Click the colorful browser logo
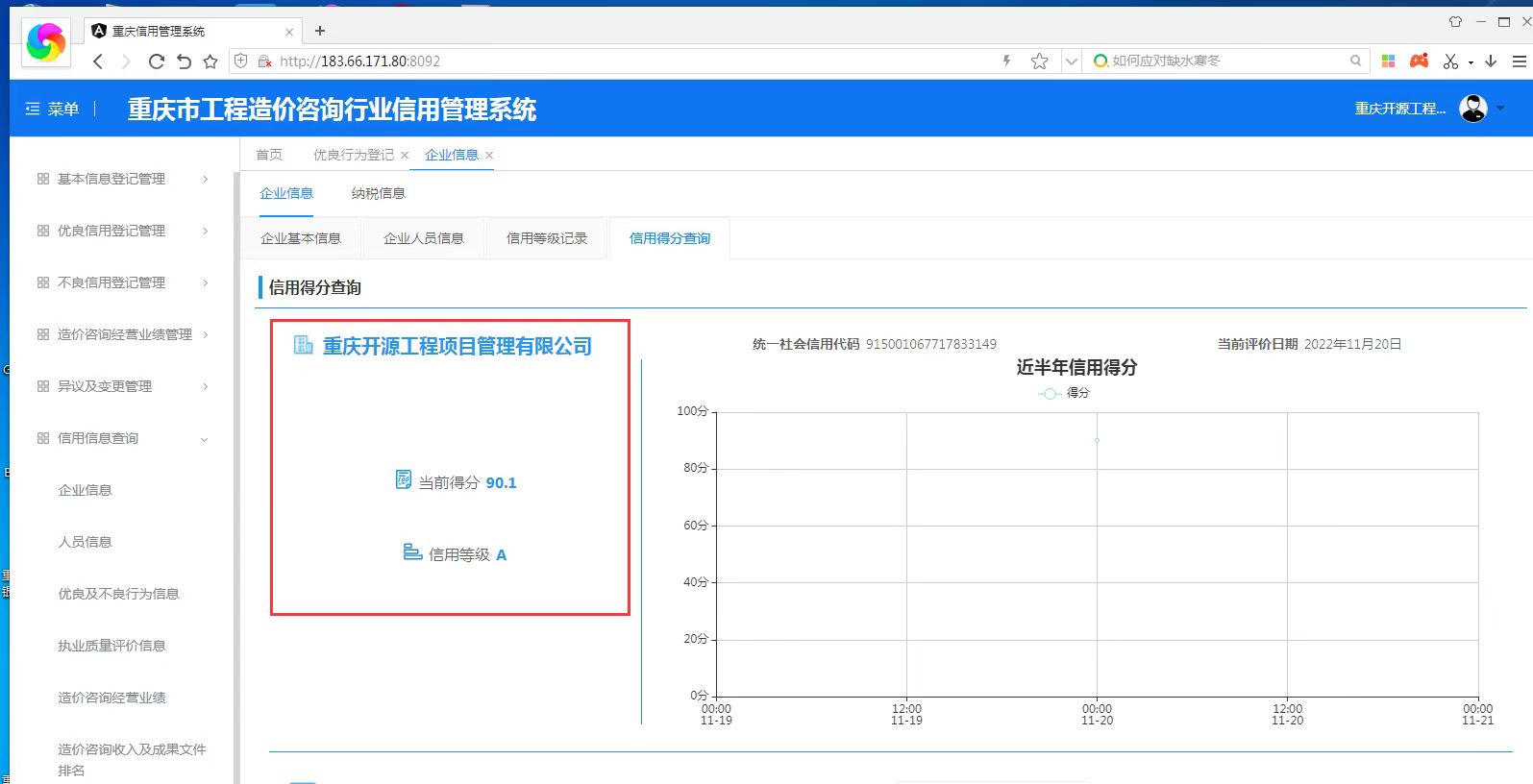 (x=45, y=41)
